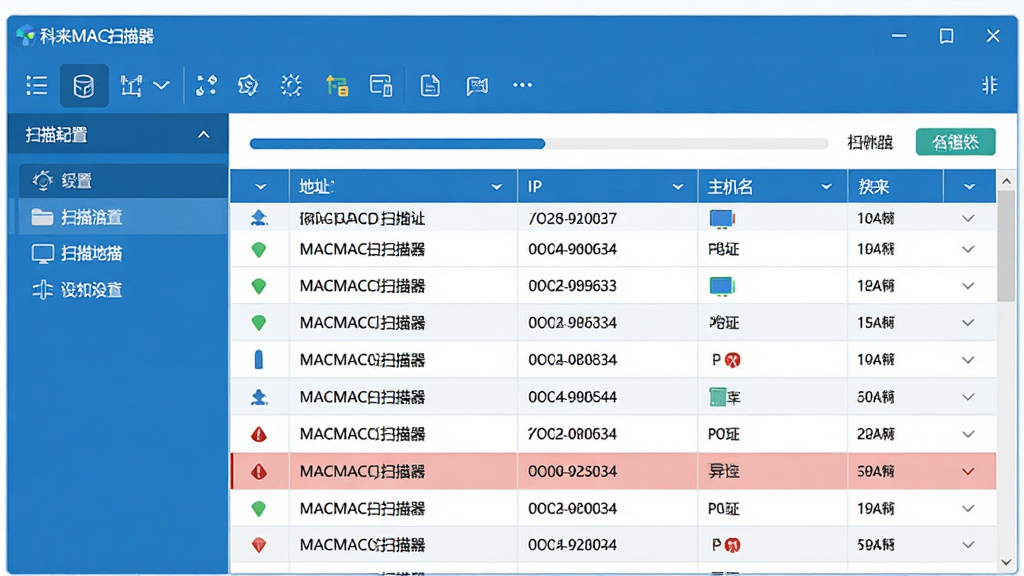
Task: Collapse the sidebar section with the up chevron
Action: pyautogui.click(x=204, y=135)
